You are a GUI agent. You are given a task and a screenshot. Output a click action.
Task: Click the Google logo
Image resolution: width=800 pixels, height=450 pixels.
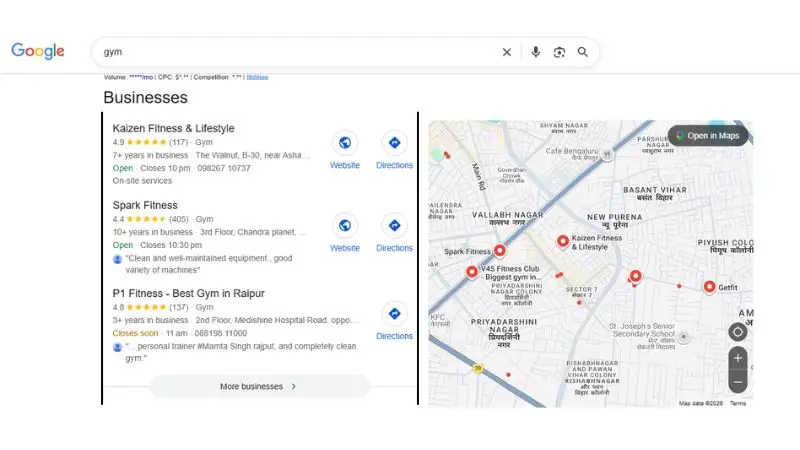[x=38, y=51]
